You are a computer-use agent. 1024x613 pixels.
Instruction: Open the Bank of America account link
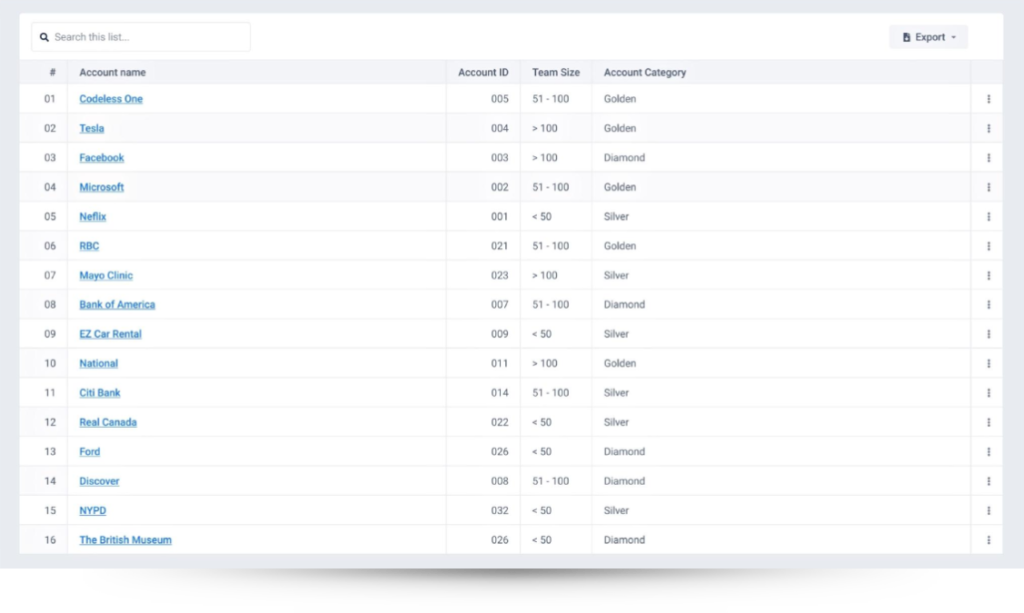pos(117,305)
